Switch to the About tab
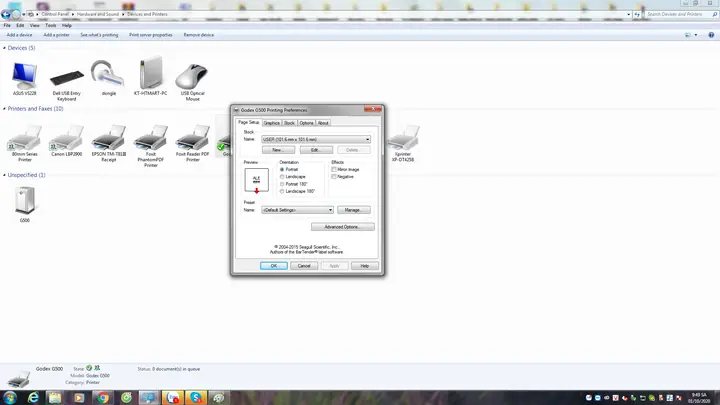 click(323, 123)
